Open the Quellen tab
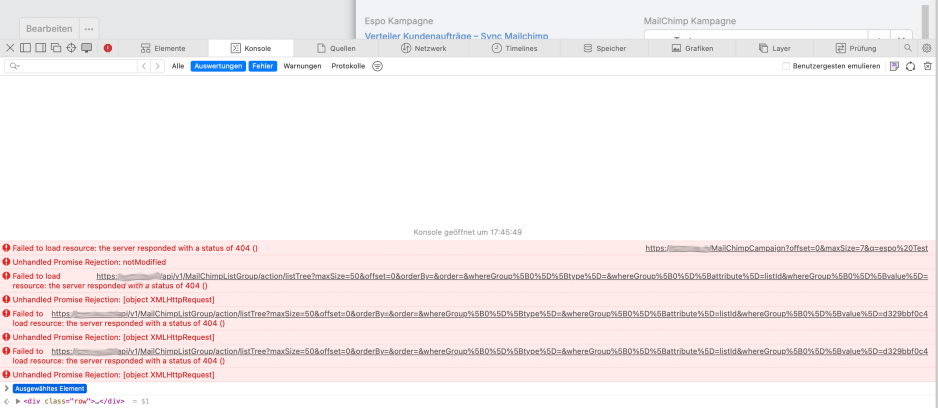The image size is (938, 408). pos(336,48)
